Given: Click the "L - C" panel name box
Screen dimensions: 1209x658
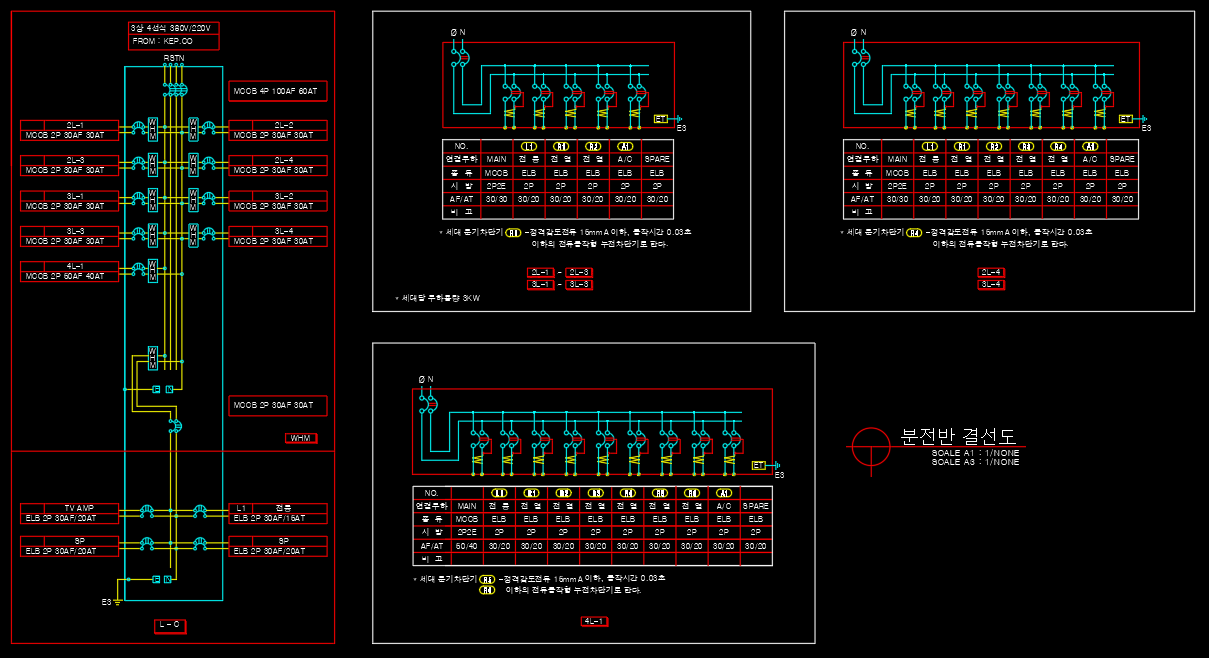Looking at the screenshot, I should click(x=170, y=626).
